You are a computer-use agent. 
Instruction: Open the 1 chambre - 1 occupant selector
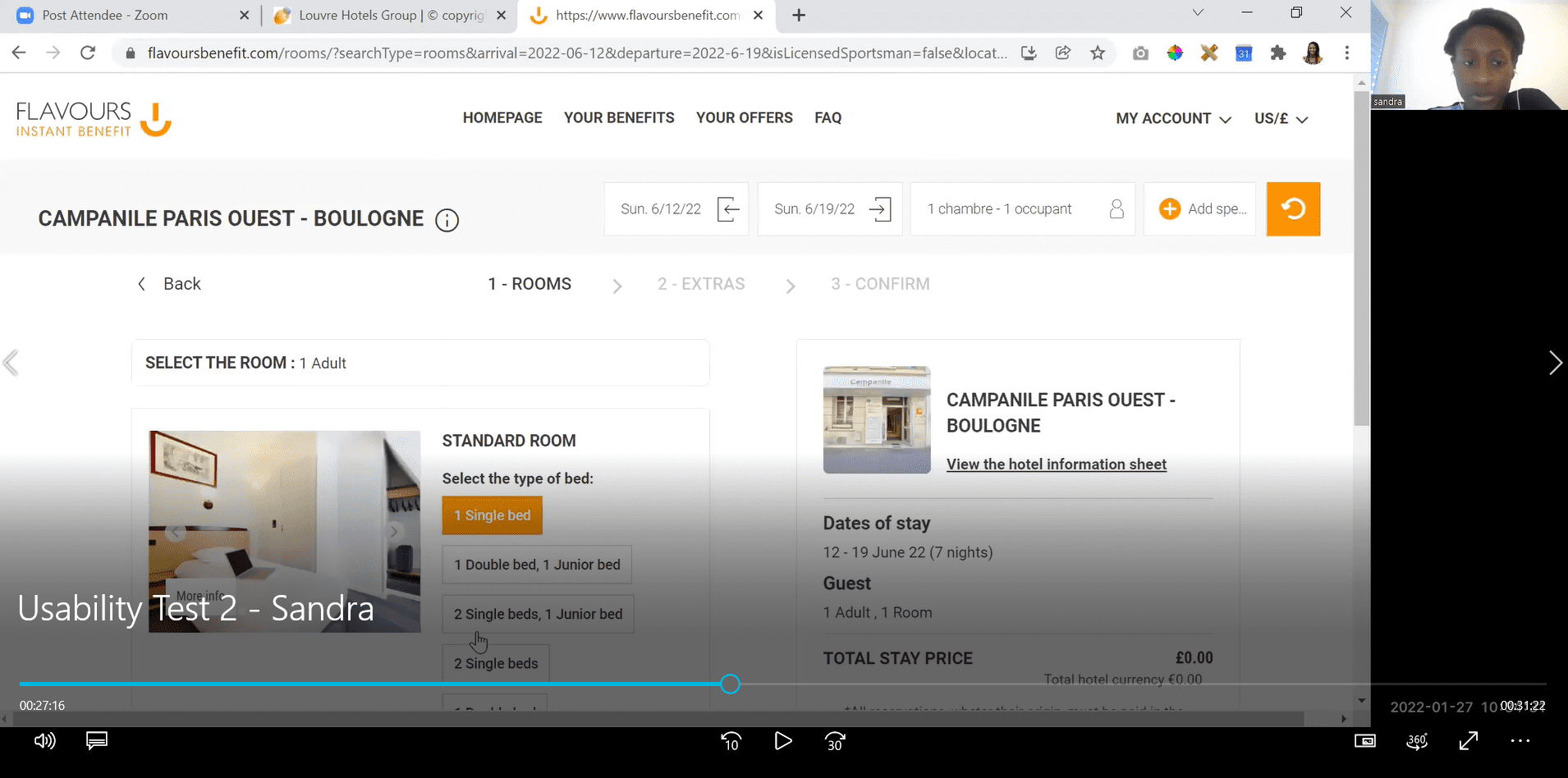1023,209
